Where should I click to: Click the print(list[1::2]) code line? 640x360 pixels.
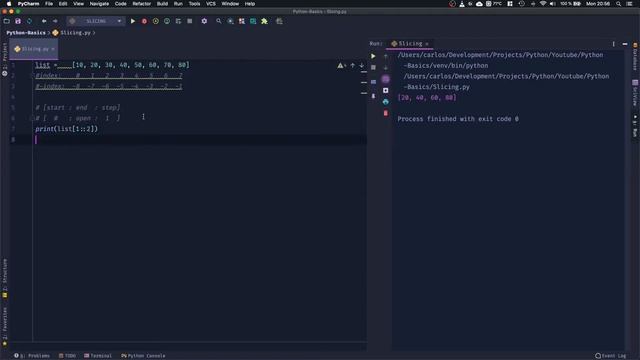point(67,129)
